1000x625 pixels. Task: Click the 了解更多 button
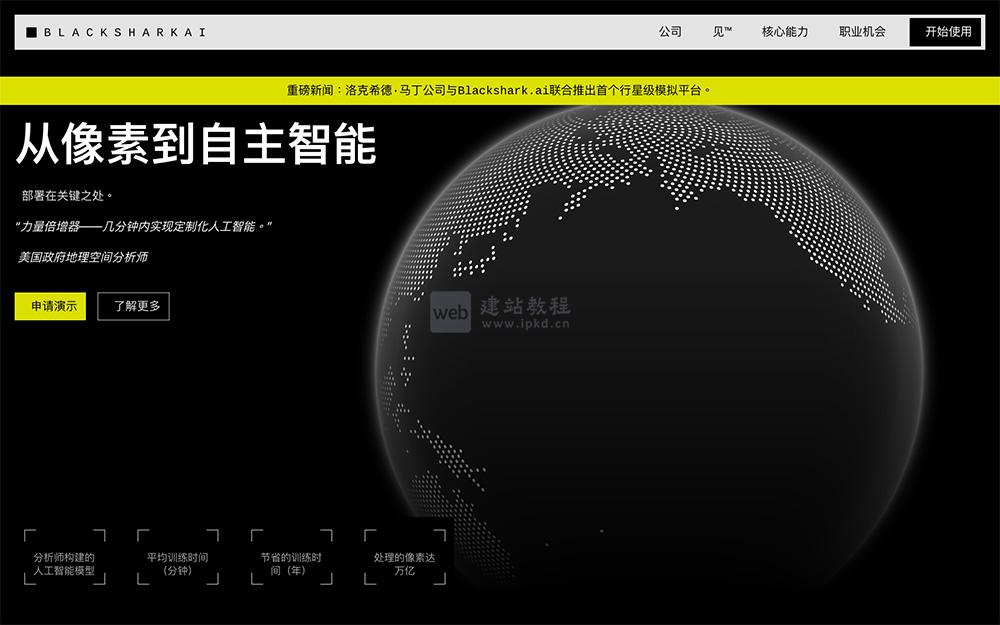(x=133, y=306)
